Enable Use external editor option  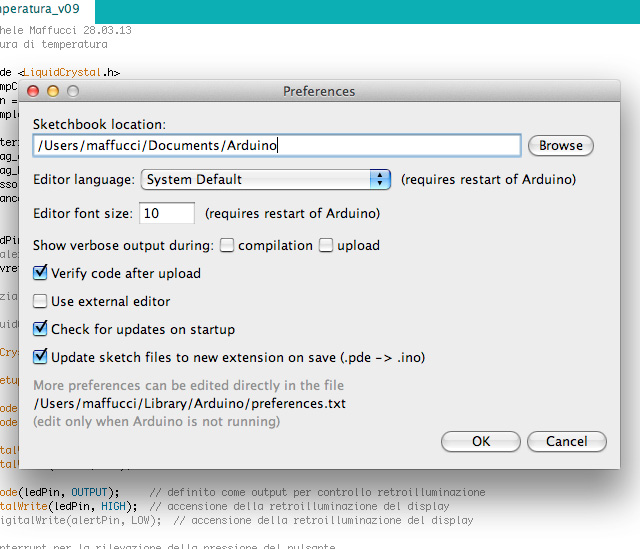point(41,301)
